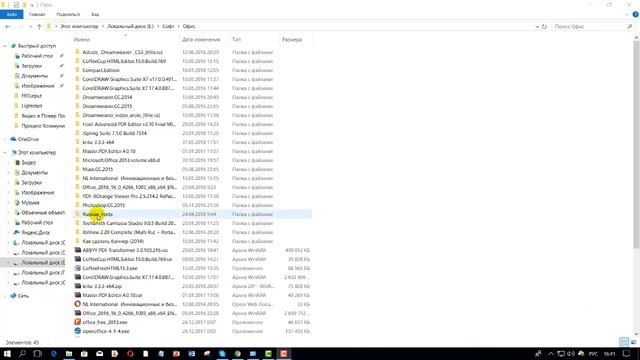Click the Opera icon of NL International web document
This screenshot has width=640, height=360.
[78, 304]
